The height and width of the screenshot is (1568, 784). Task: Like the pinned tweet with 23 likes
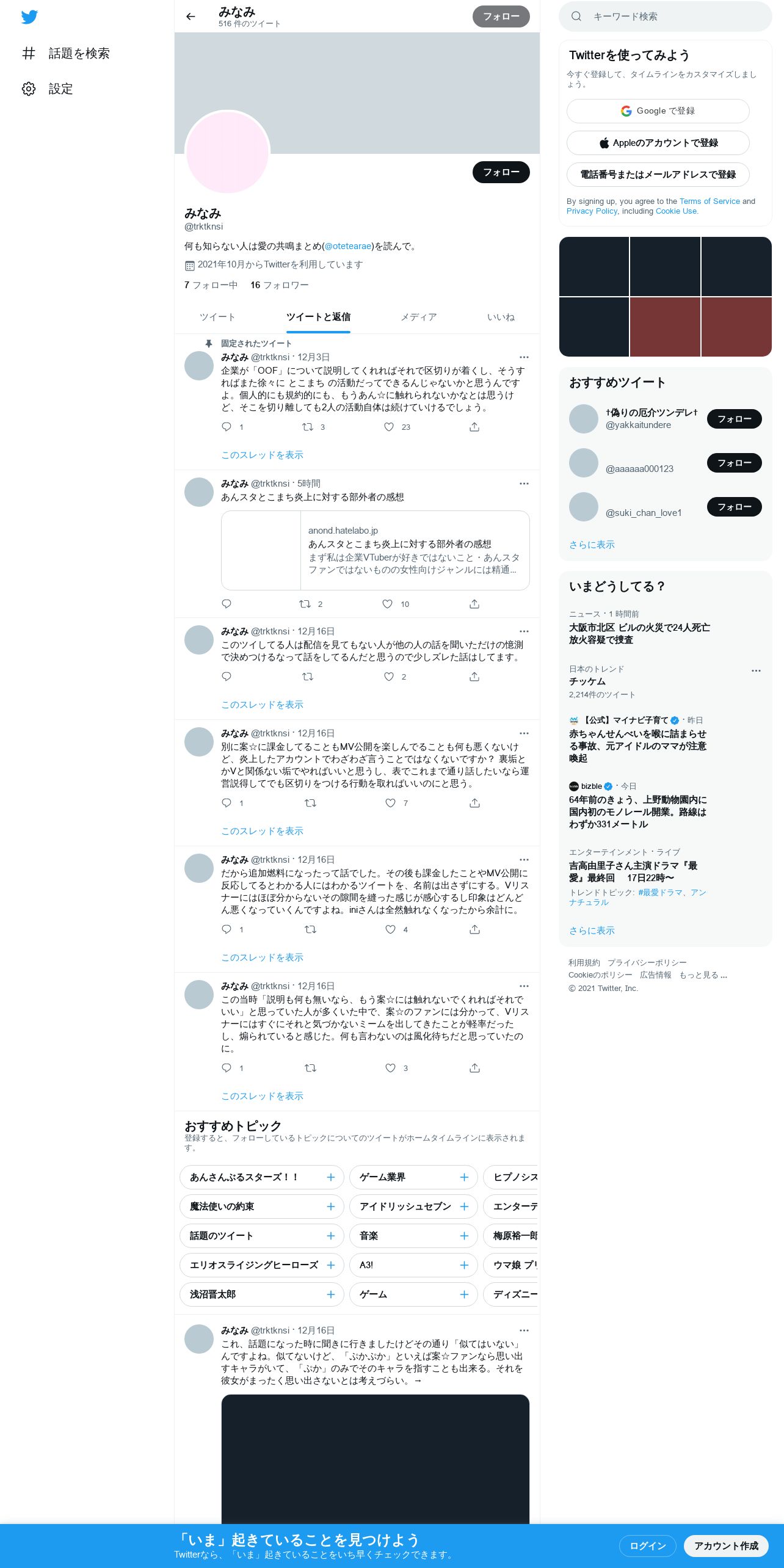click(x=389, y=427)
